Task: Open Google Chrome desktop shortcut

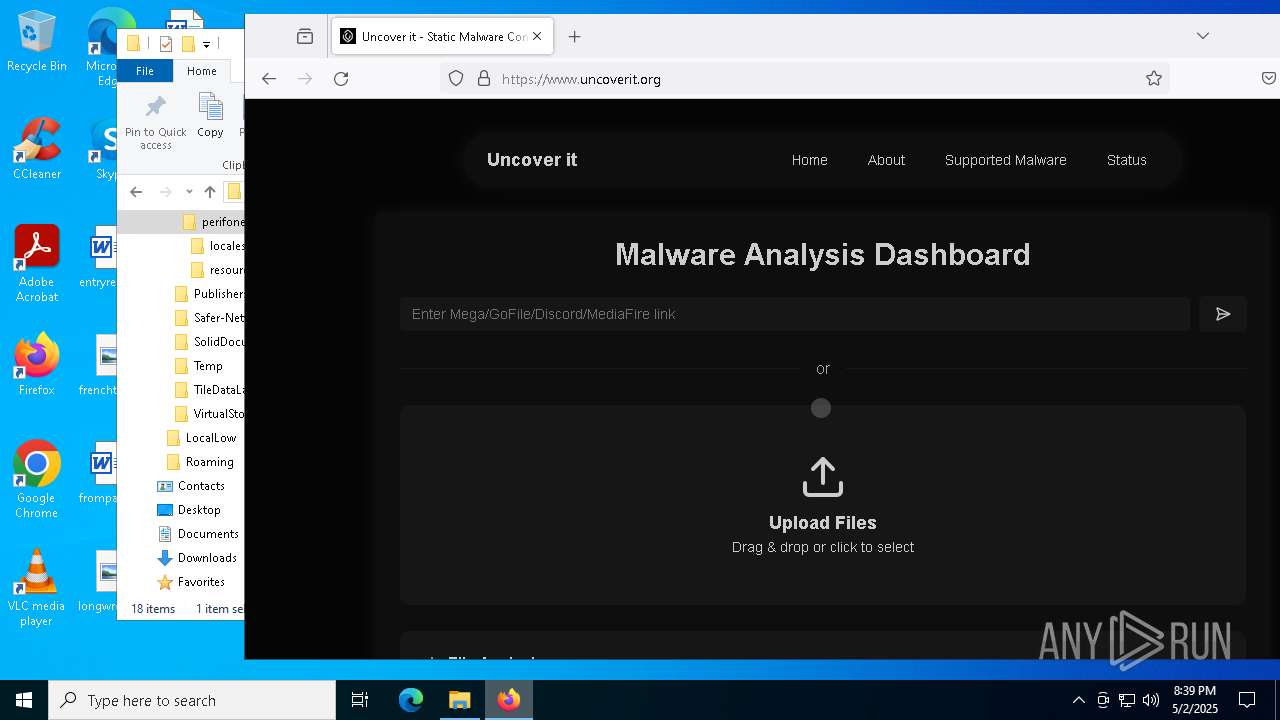Action: pyautogui.click(x=37, y=480)
